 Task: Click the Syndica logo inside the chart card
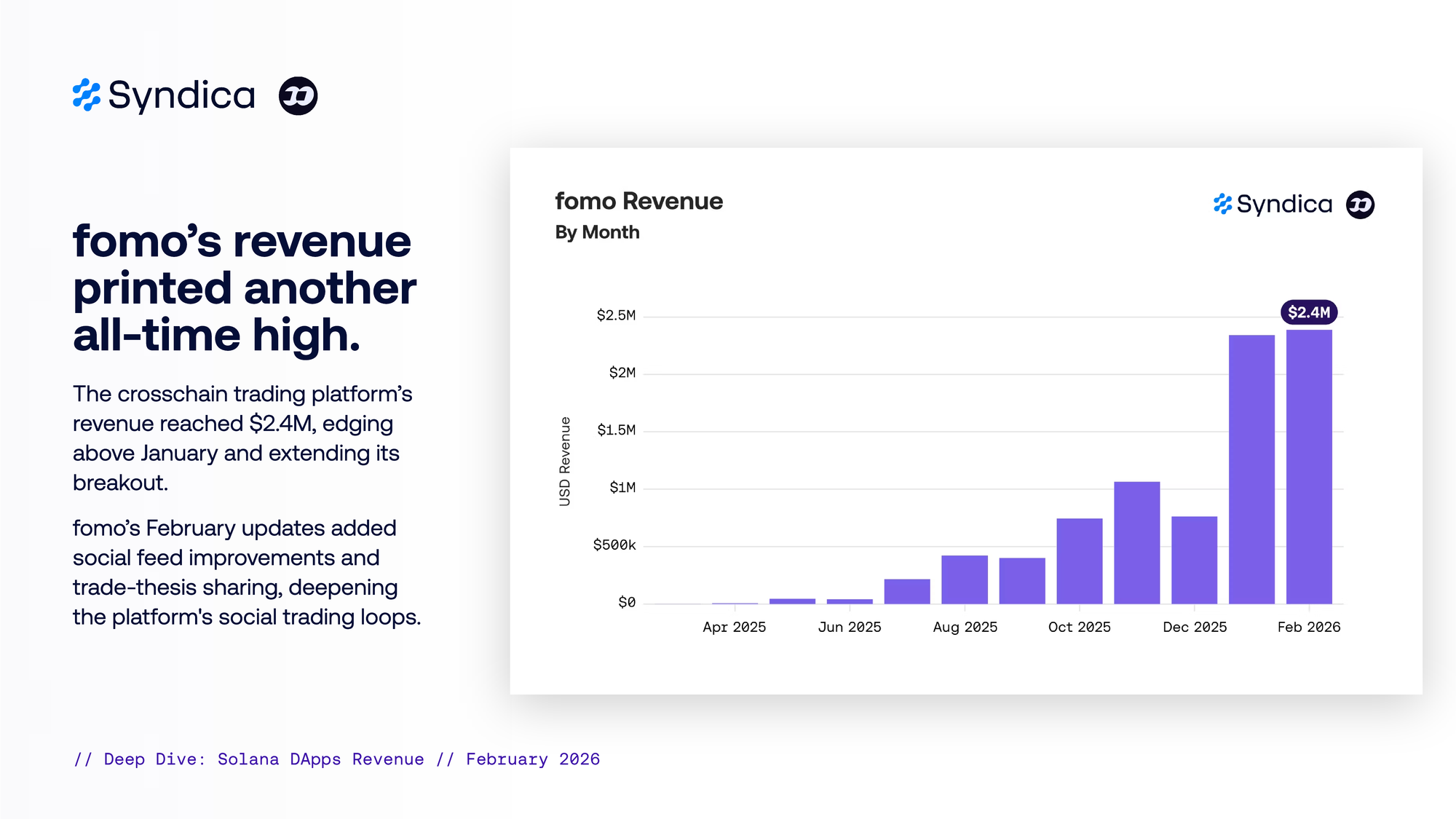click(x=1273, y=205)
